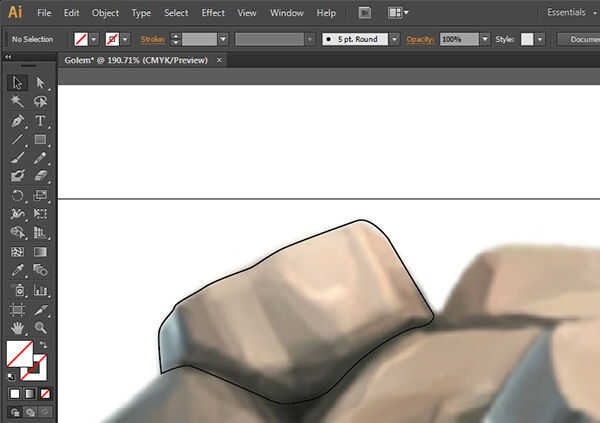Open the Type menu

pyautogui.click(x=141, y=13)
